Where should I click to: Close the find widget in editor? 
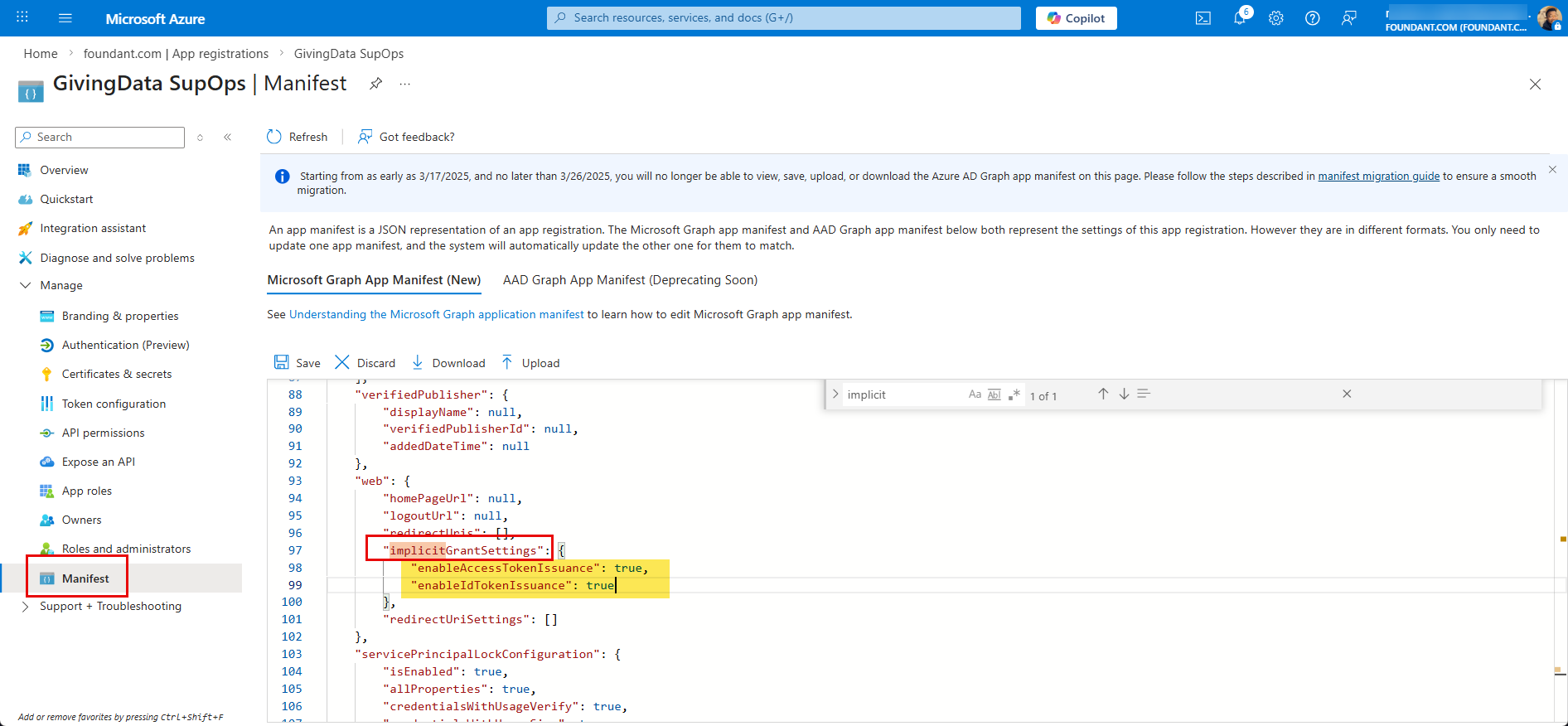point(1347,394)
